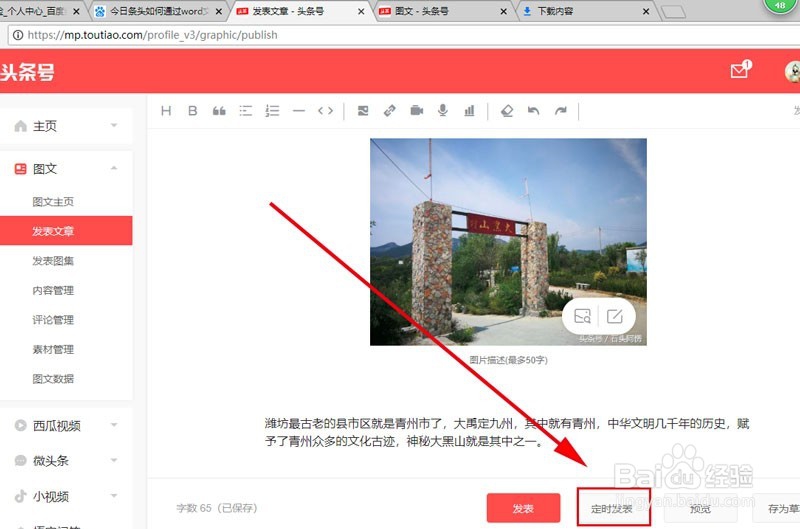Viewport: 800px width, 529px height.
Task: Expand the 主页 sidebar menu
Action: (66, 126)
